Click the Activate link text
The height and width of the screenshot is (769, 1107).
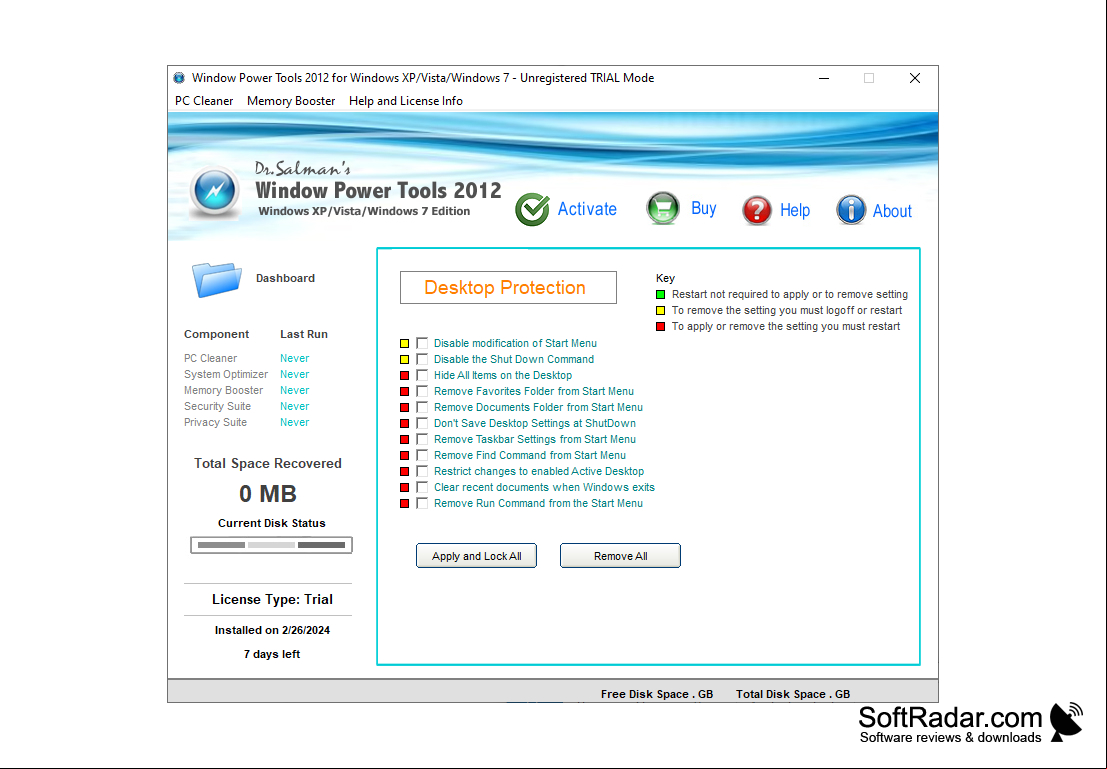587,209
